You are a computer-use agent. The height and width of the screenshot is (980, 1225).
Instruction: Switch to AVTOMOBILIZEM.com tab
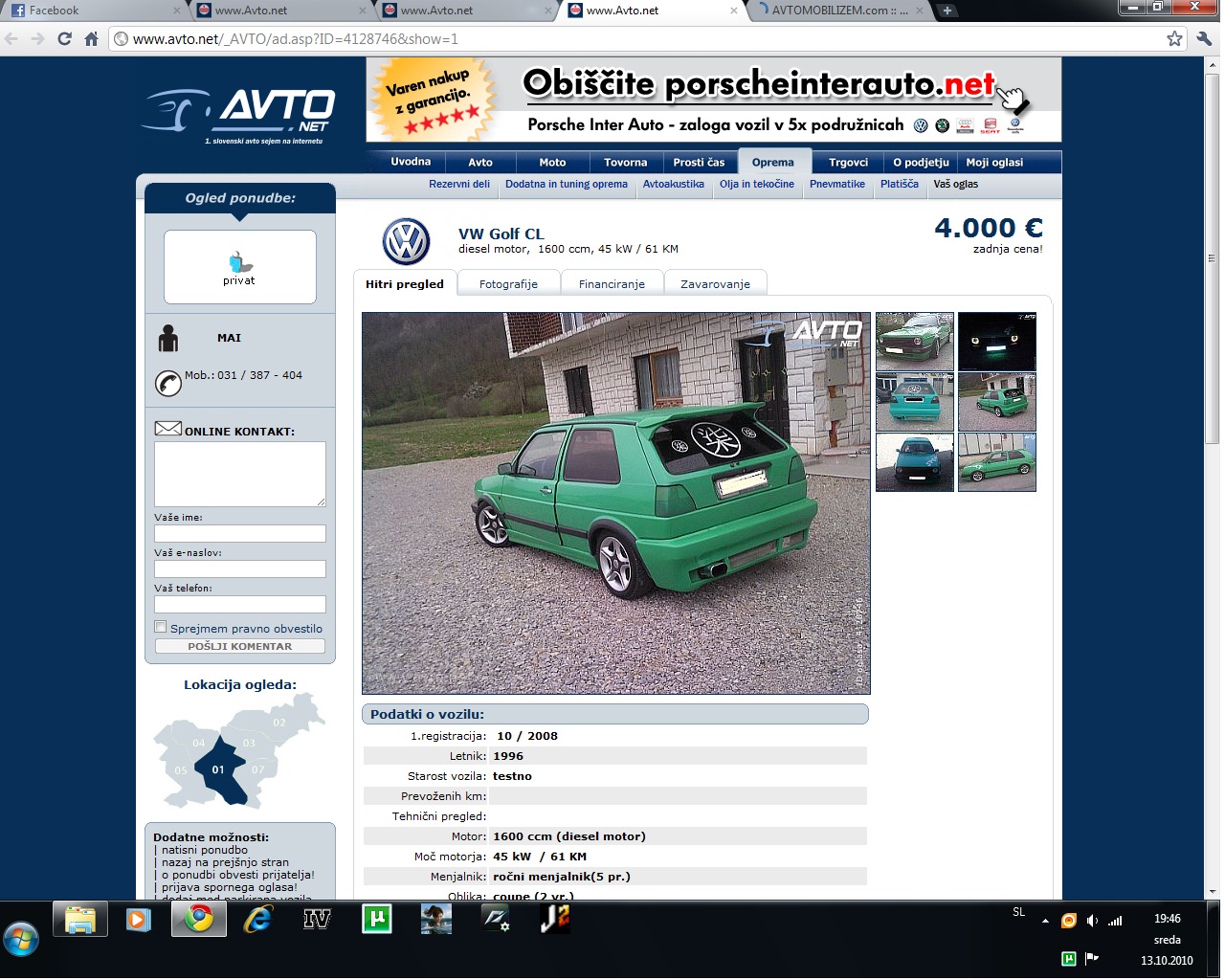839,11
